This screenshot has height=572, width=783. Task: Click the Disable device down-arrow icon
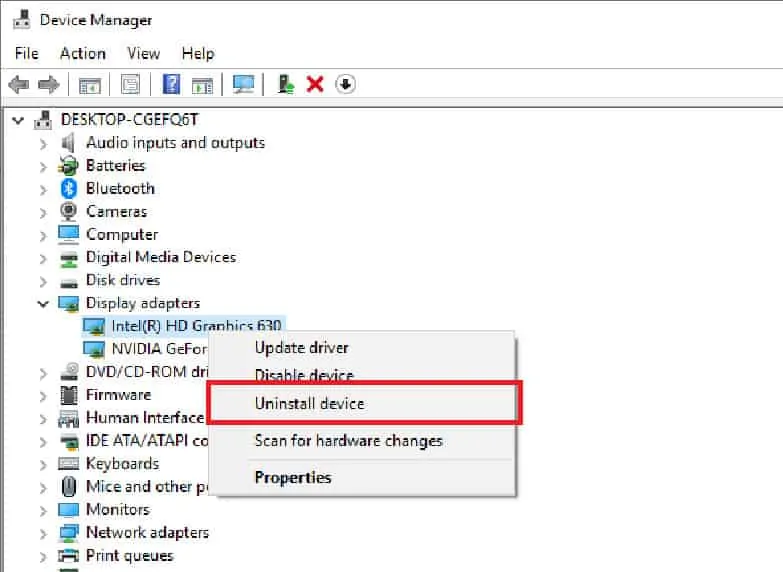pyautogui.click(x=346, y=84)
